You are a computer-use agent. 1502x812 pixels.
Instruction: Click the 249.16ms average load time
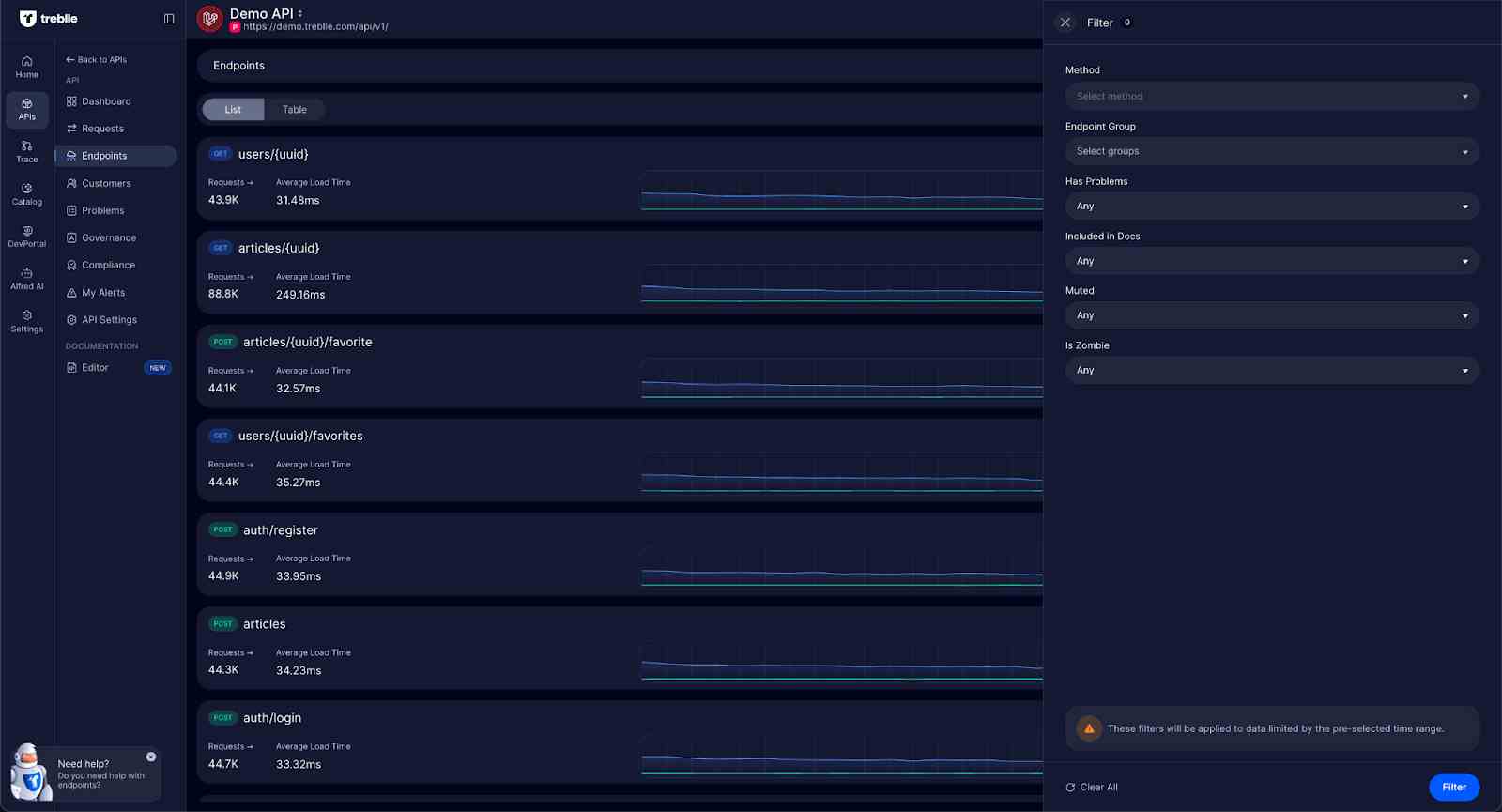(300, 295)
